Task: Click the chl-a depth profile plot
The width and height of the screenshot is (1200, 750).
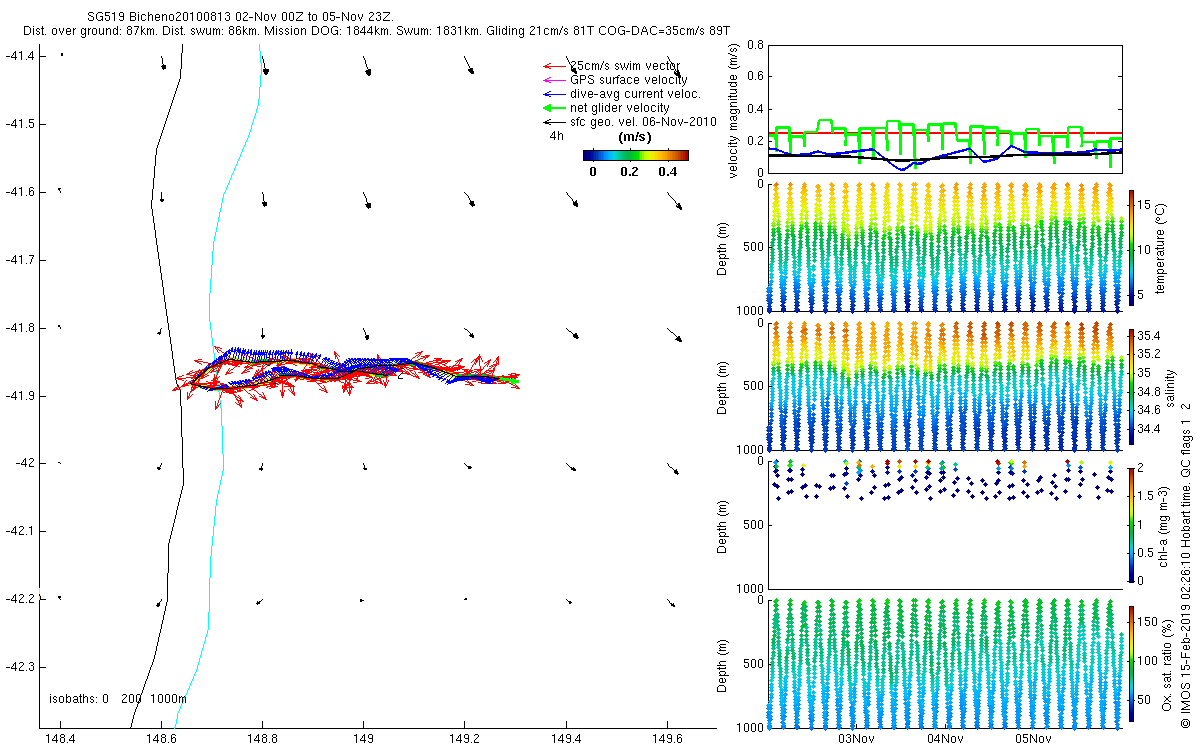Action: 945,524
